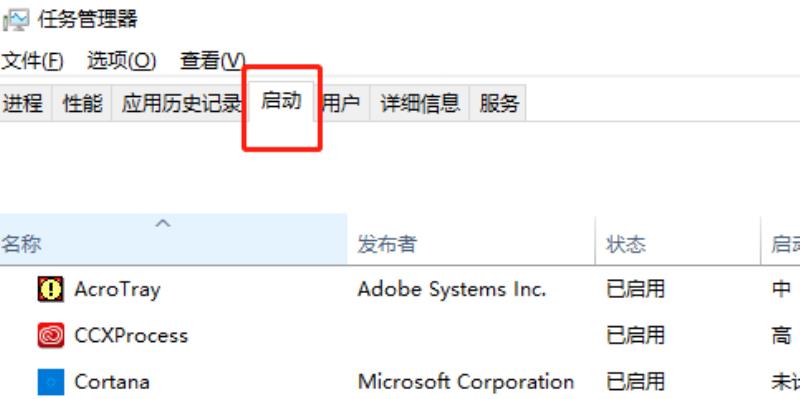Switch to the 详细信息 tab
This screenshot has width=800, height=399.
tap(420, 103)
